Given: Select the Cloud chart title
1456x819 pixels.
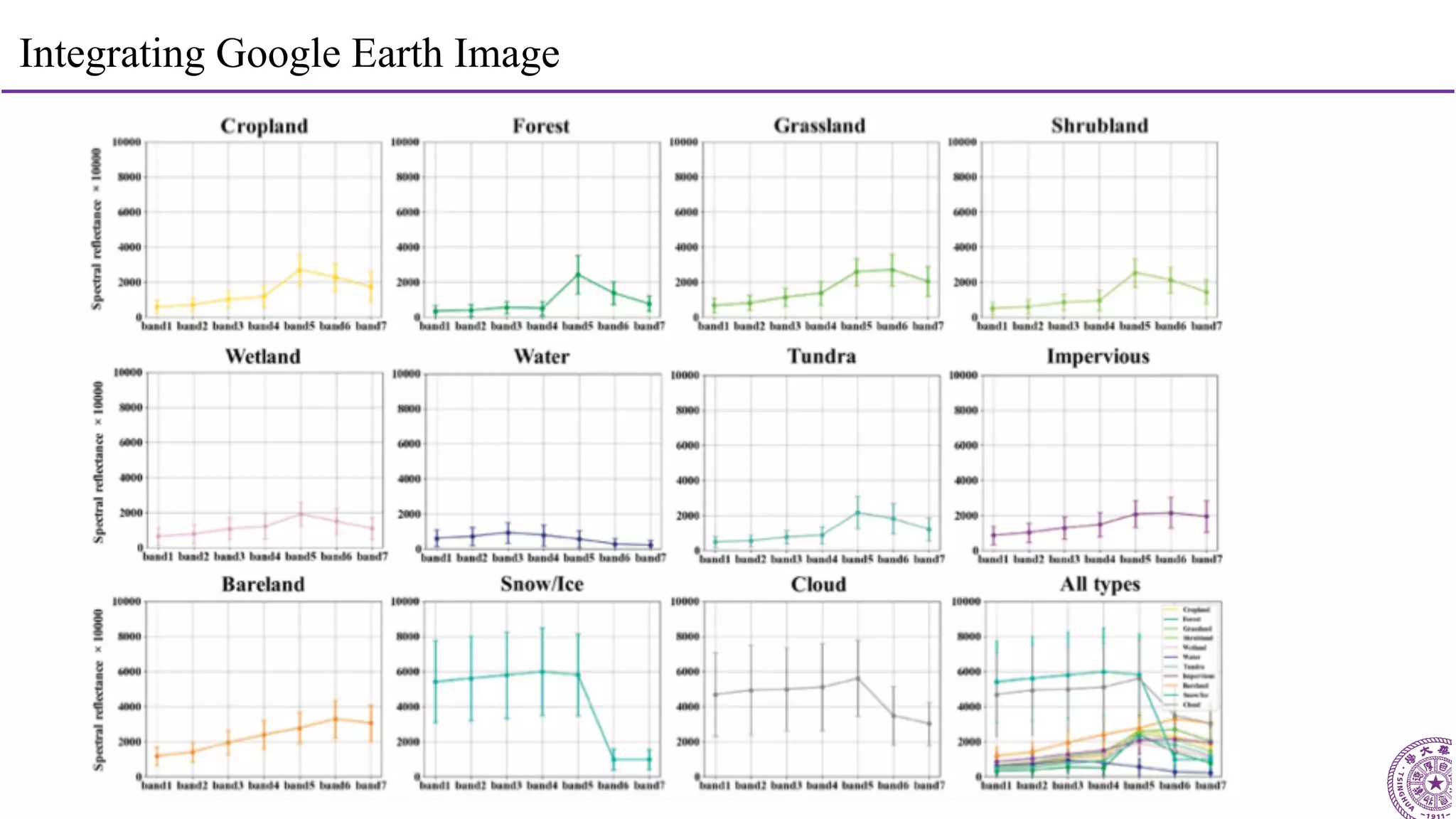Looking at the screenshot, I should coord(818,584).
